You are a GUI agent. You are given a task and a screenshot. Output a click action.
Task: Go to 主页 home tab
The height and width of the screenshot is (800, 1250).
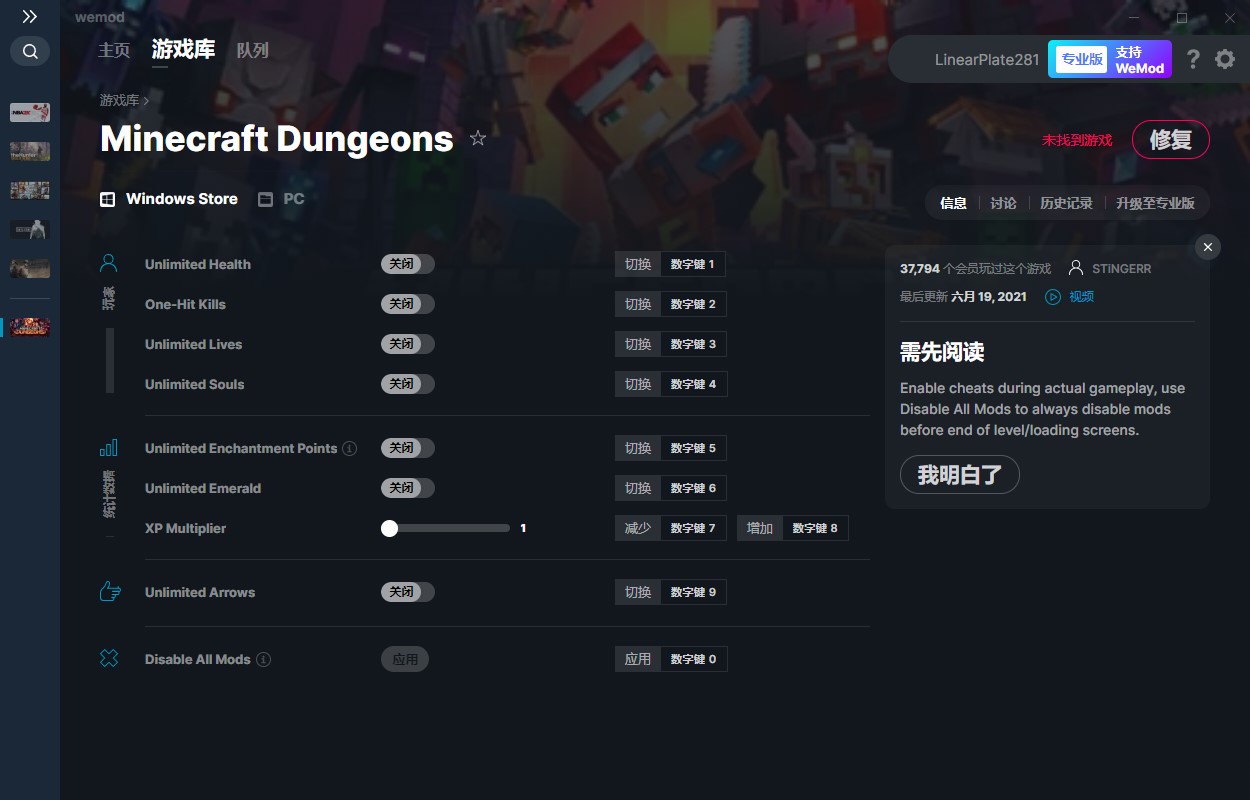click(114, 50)
